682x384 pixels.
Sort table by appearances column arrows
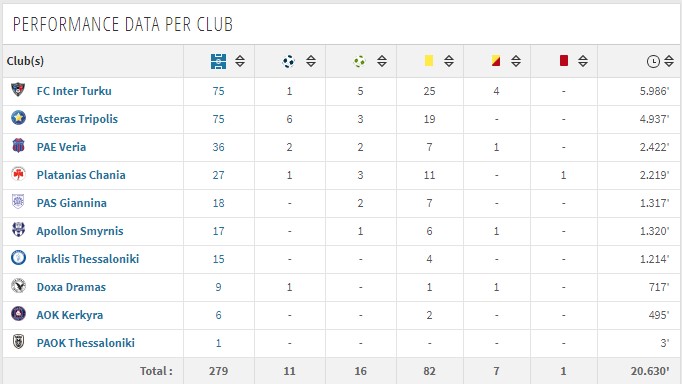[240, 61]
